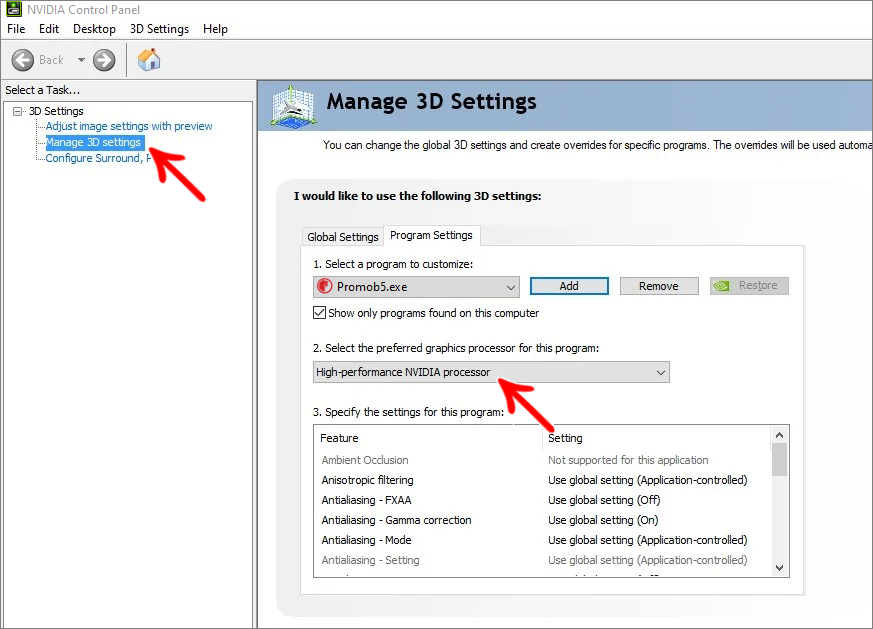Click the NVIDIA Control Panel title icon

(x=14, y=9)
